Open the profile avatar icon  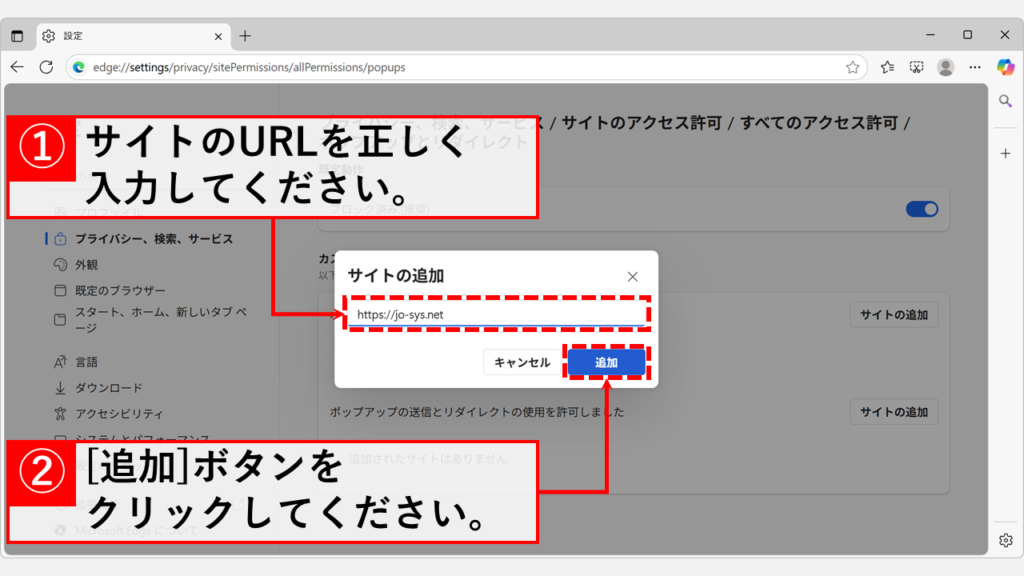(x=946, y=67)
